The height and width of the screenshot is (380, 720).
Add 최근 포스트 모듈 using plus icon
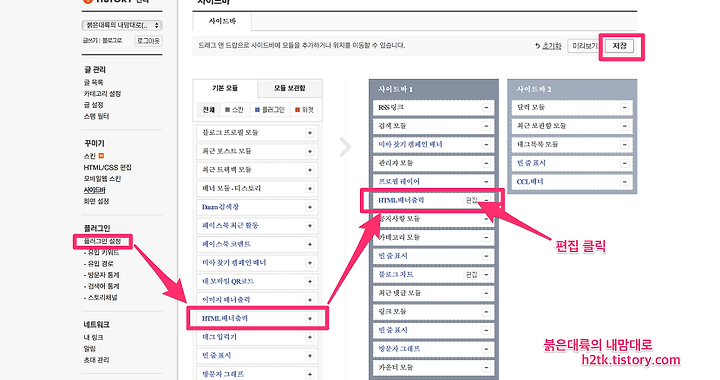point(310,151)
